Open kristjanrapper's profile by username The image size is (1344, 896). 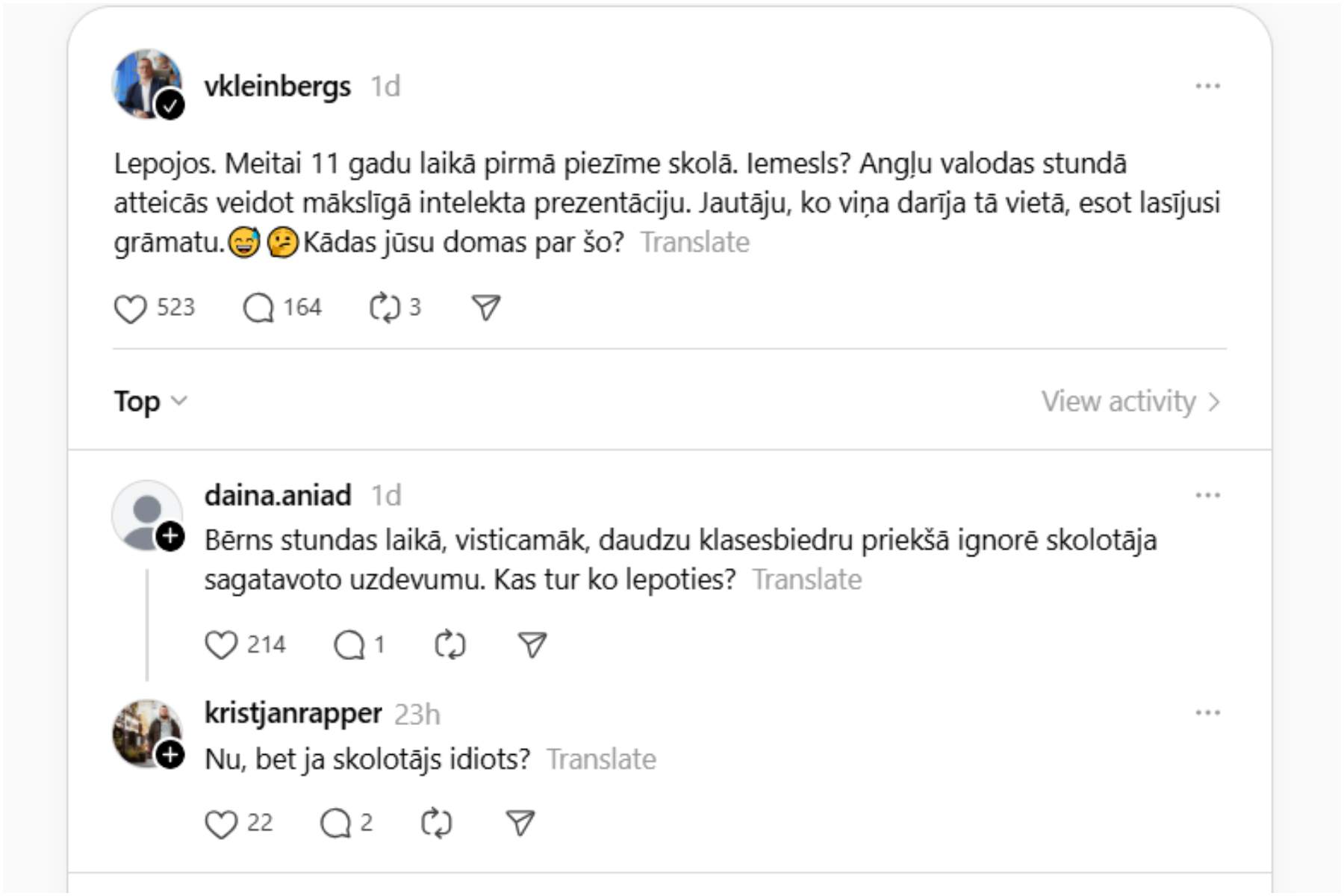293,714
